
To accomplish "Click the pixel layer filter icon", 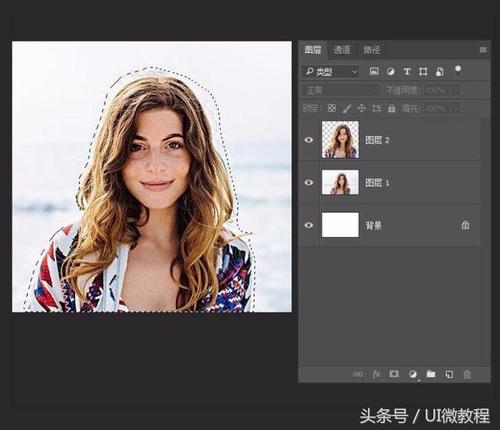I will [x=374, y=71].
